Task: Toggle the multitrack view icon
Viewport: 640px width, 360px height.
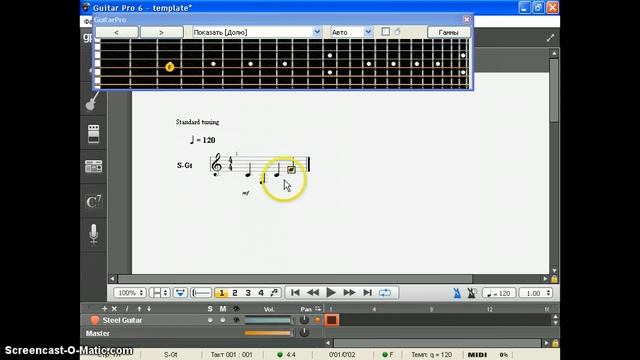Action: pyautogui.click(x=180, y=293)
